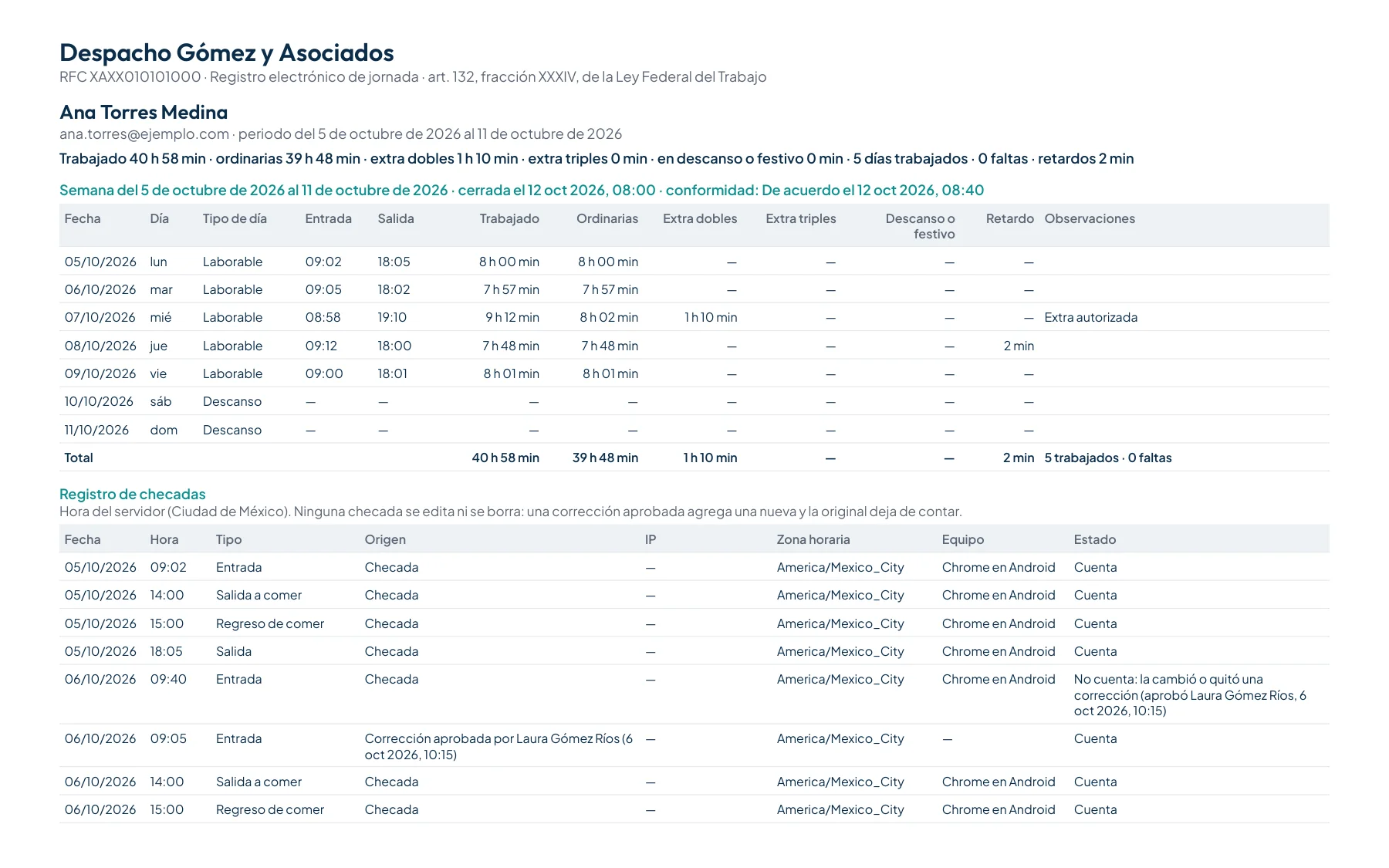The width and height of the screenshot is (1389, 868).
Task: Select the date cell "11/10/2026"
Action: point(97,431)
